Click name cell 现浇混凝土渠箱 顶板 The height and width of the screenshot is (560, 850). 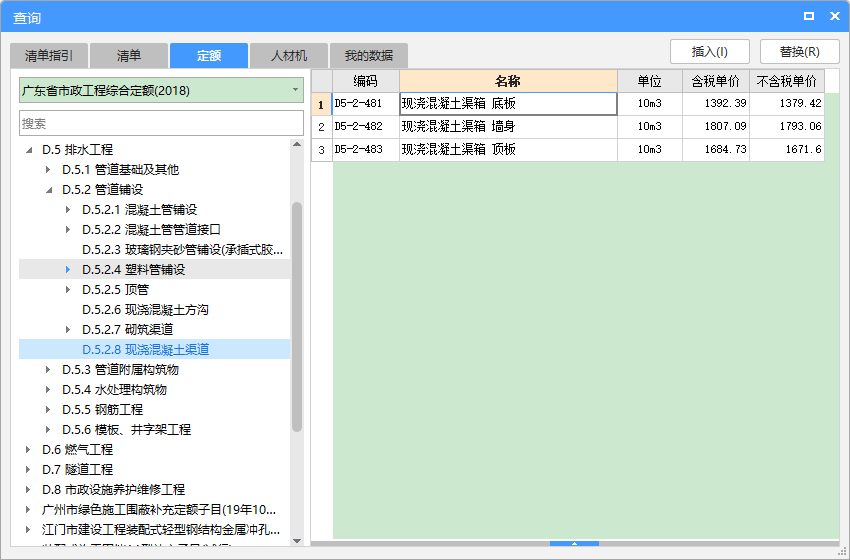508,150
